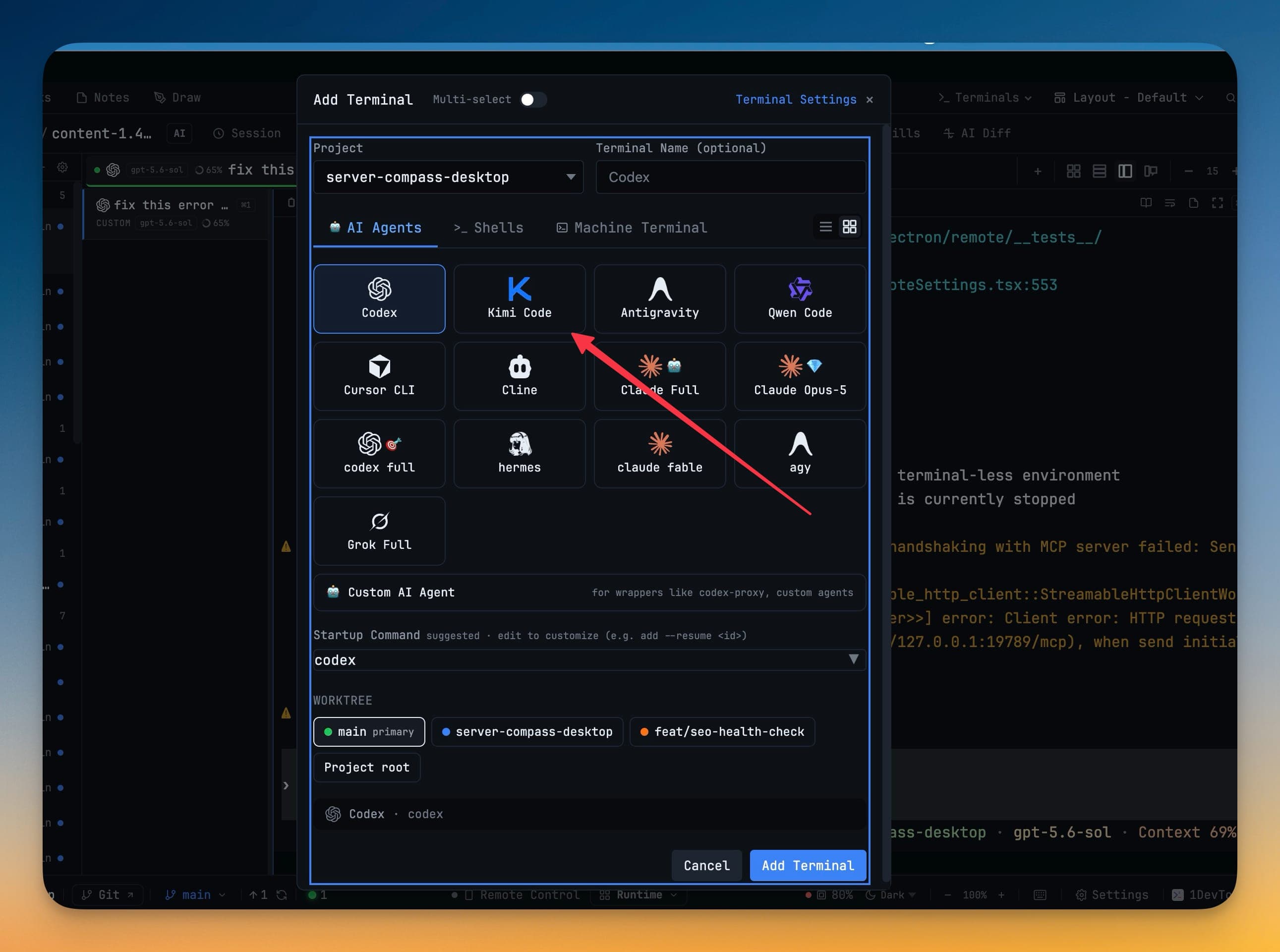
Task: Select stacked rows layout icon in background toolbar
Action: (1099, 171)
